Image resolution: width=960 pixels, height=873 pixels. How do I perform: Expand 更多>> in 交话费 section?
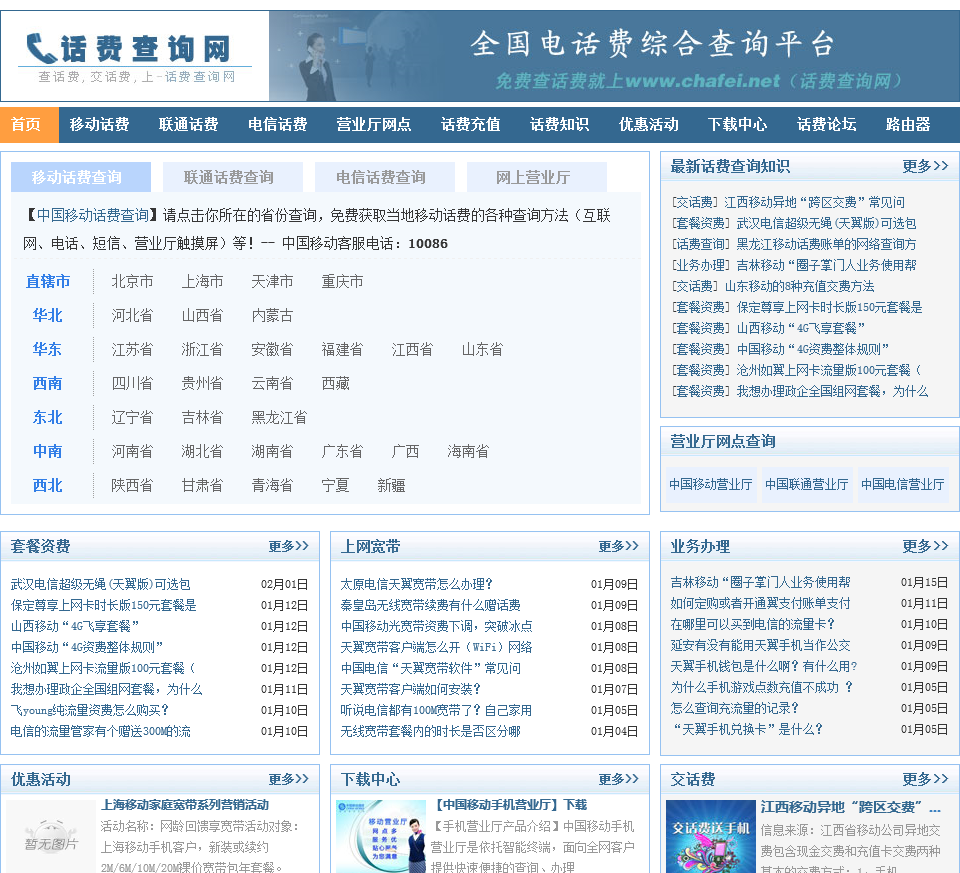[x=925, y=779]
